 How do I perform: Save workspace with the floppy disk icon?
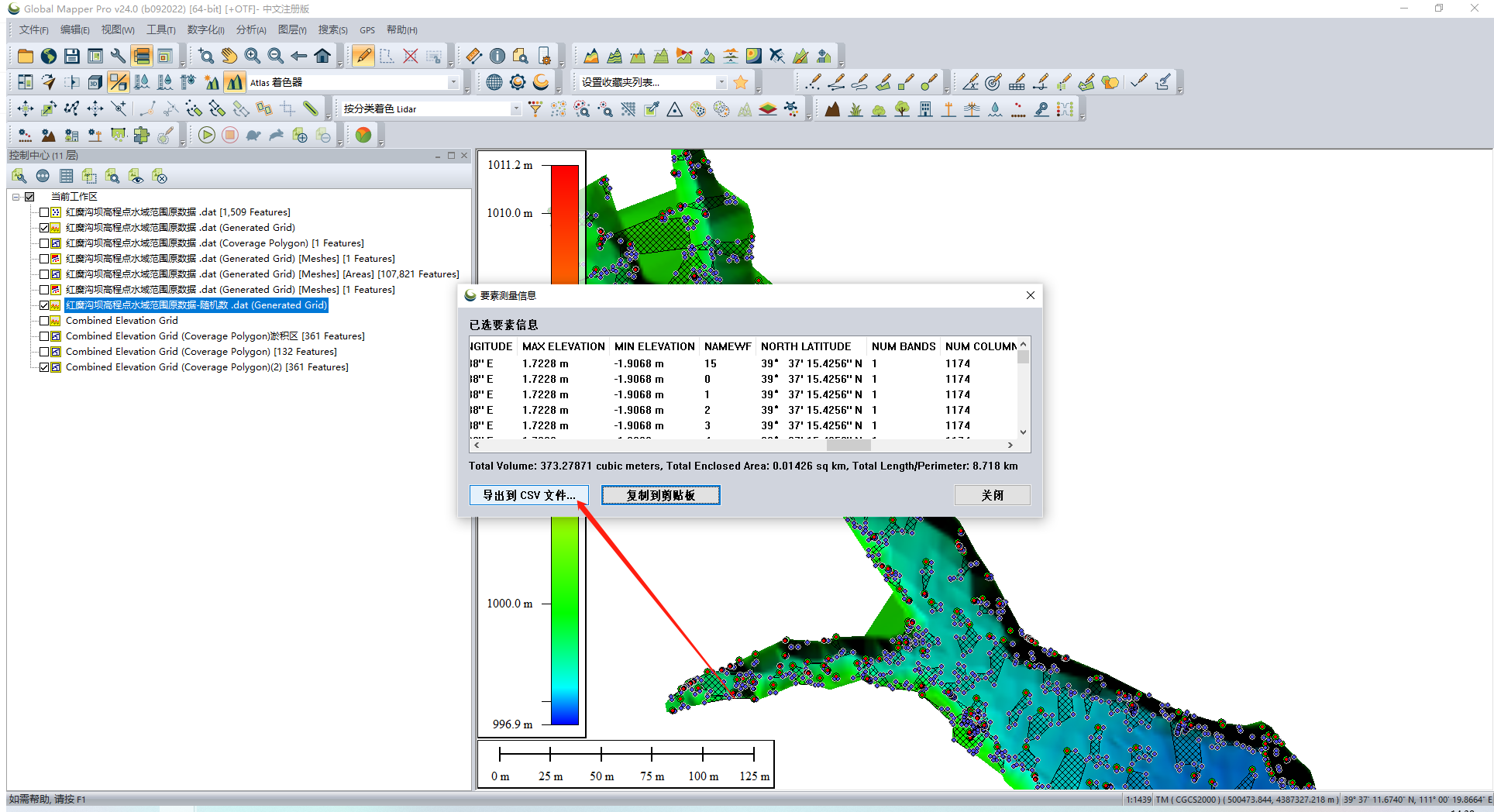[72, 56]
